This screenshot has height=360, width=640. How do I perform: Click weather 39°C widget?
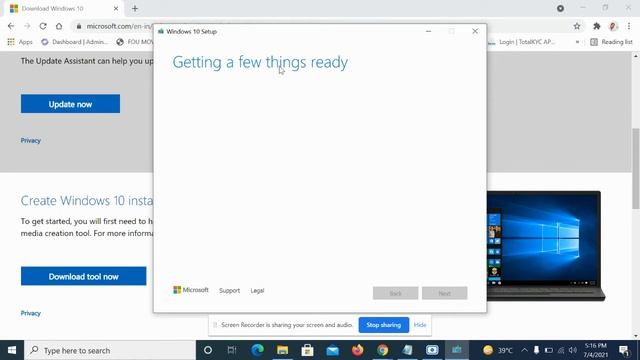pyautogui.click(x=498, y=350)
